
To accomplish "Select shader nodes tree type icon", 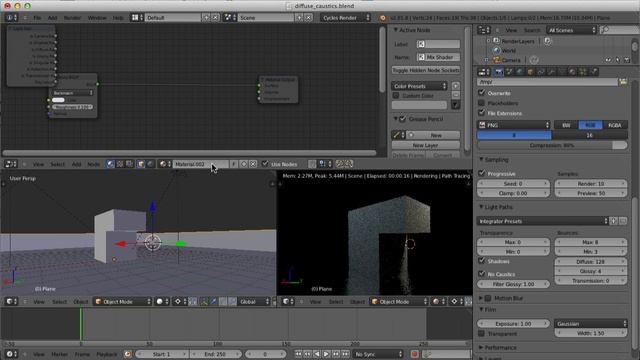I will (x=111, y=164).
